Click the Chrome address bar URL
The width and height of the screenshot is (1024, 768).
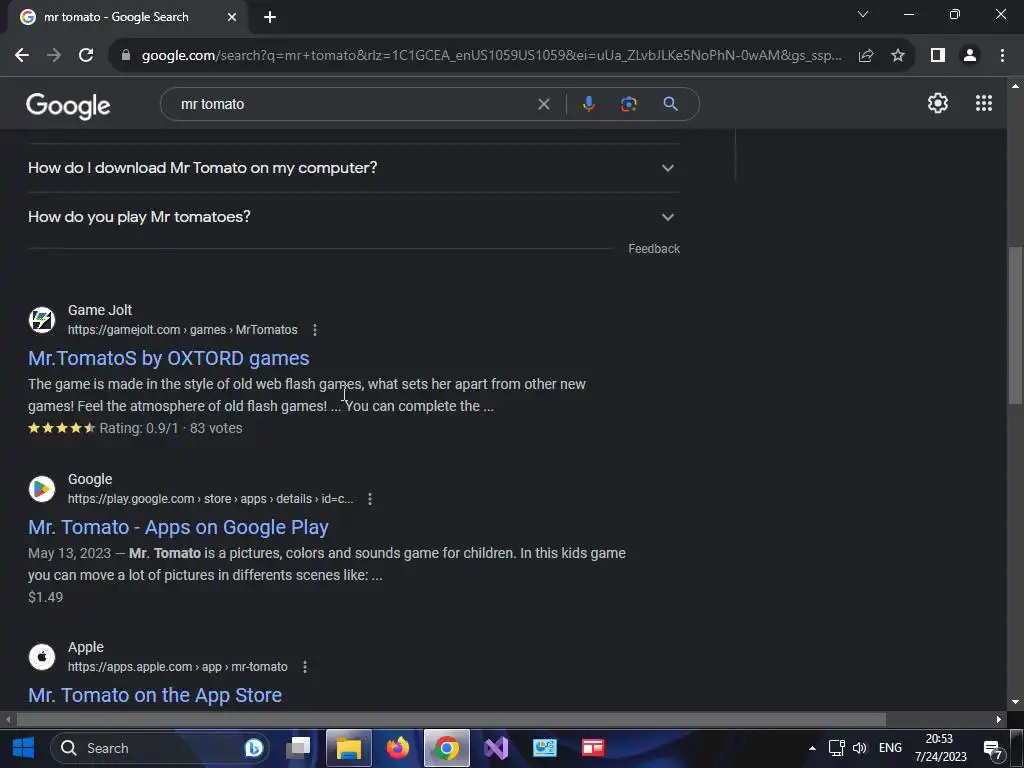click(x=491, y=56)
